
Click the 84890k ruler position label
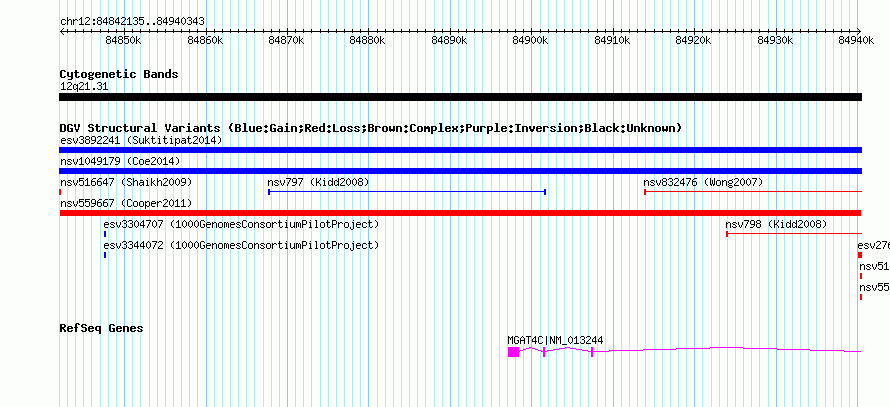[450, 40]
